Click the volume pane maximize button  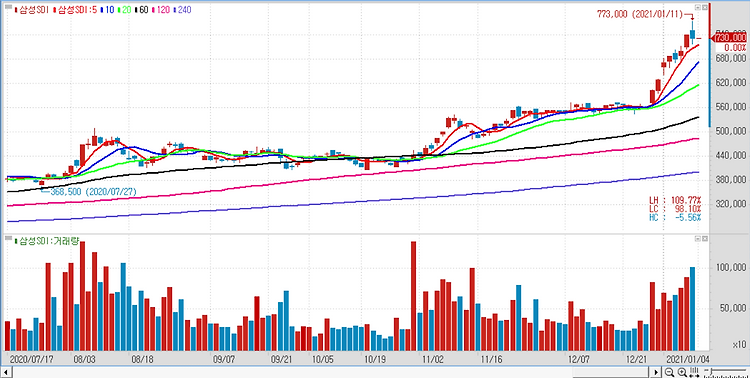tap(704, 238)
